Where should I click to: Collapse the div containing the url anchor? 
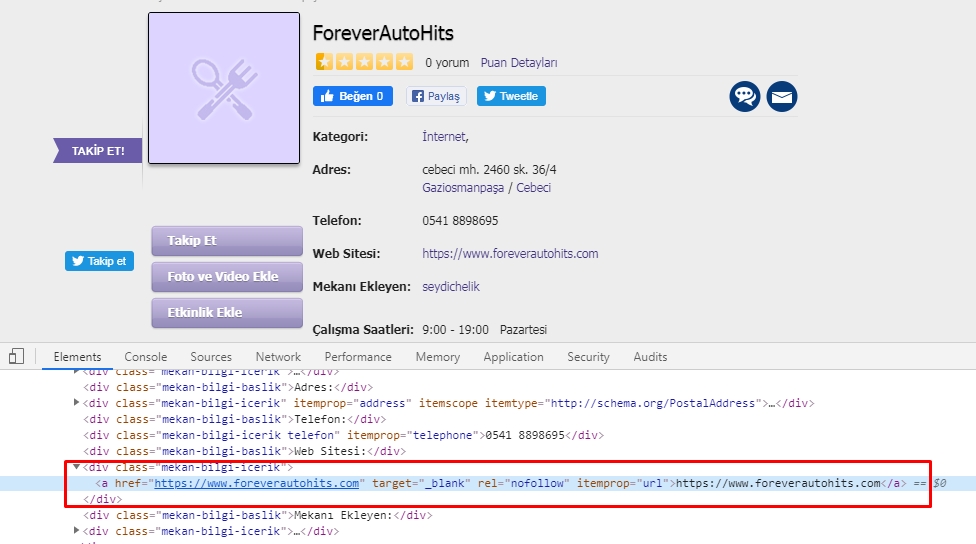pos(77,467)
